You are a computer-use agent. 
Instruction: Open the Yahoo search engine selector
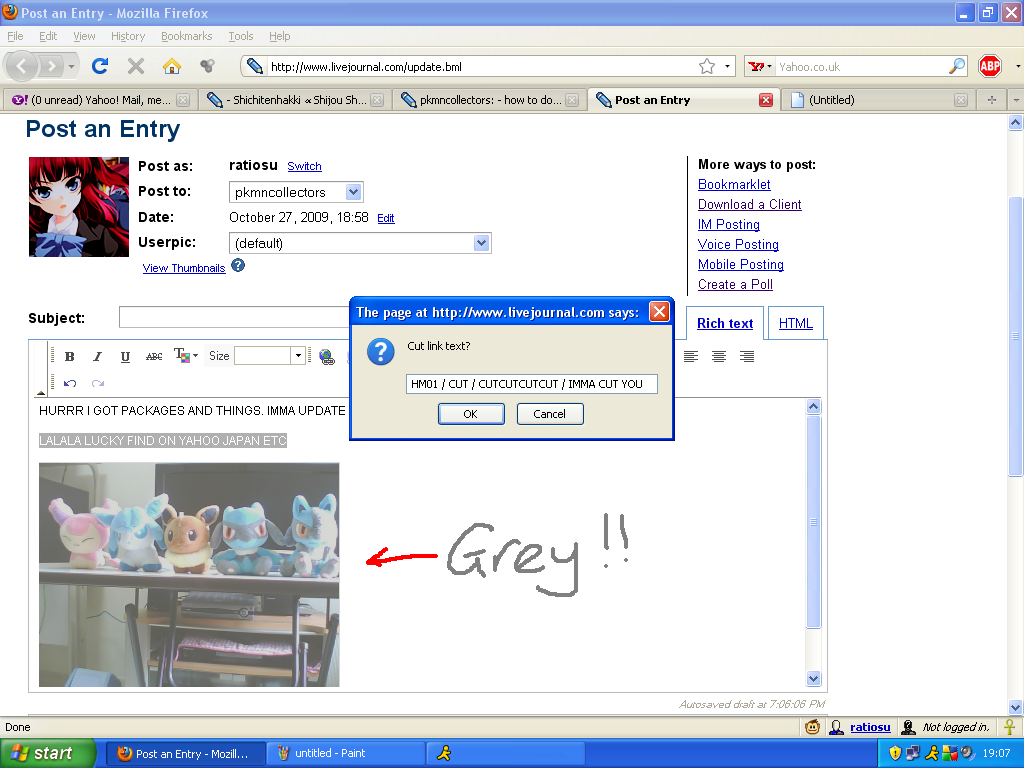pos(760,67)
